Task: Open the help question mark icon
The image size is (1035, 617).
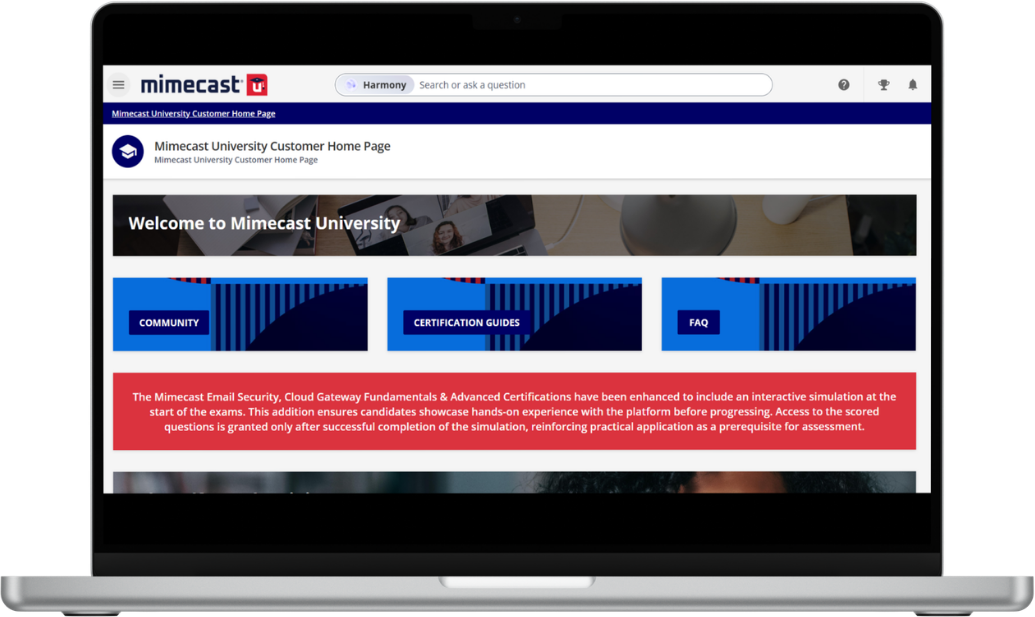Action: (844, 84)
